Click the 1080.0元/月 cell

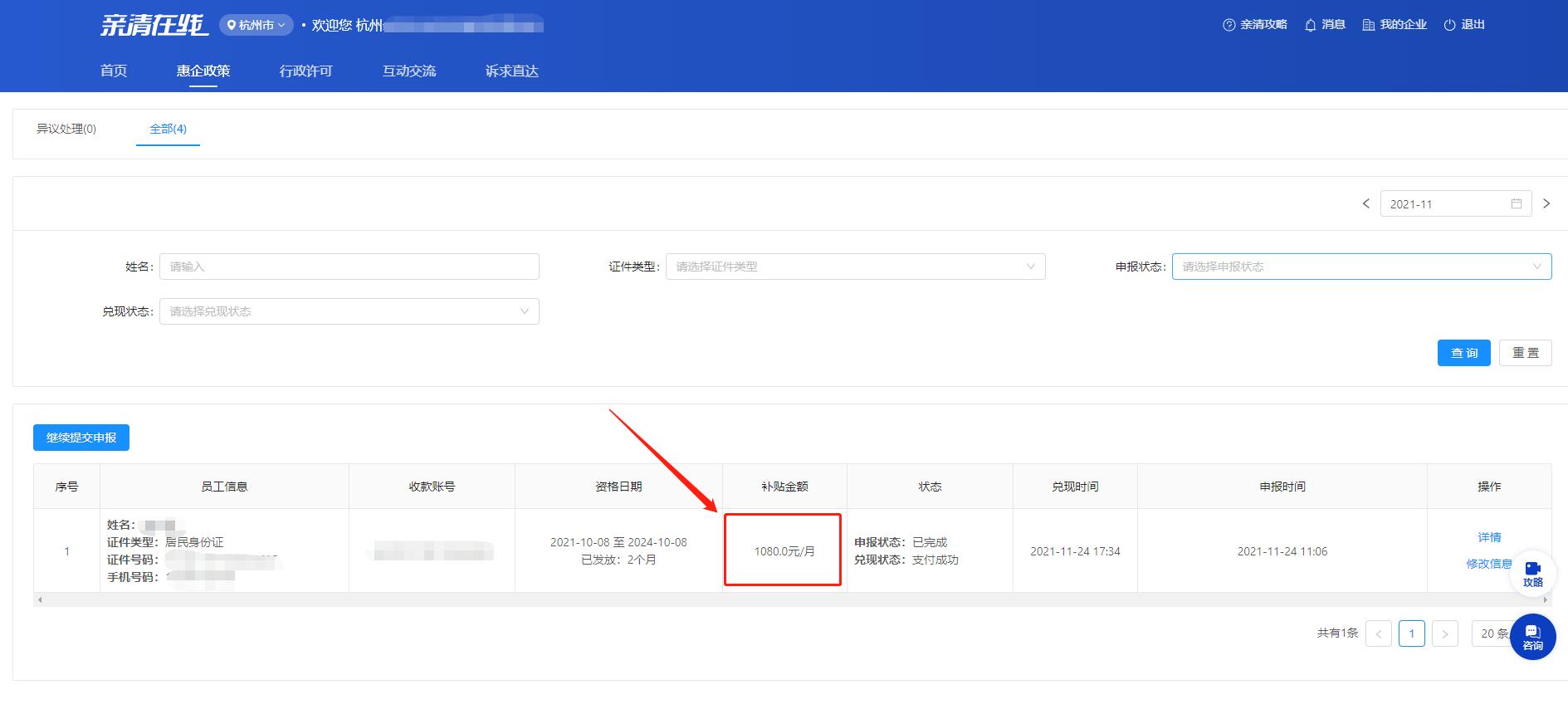click(784, 551)
